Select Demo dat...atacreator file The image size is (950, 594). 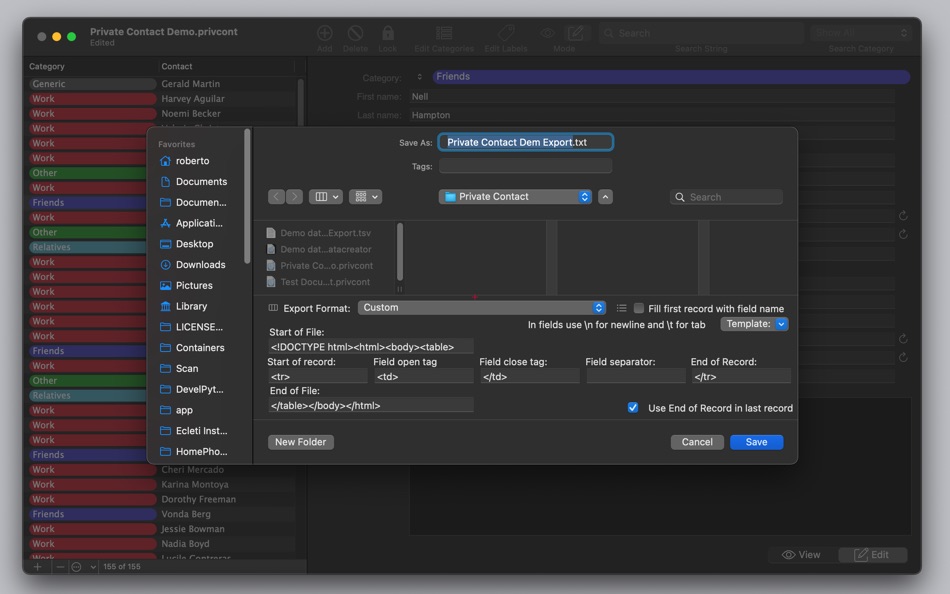coord(319,249)
